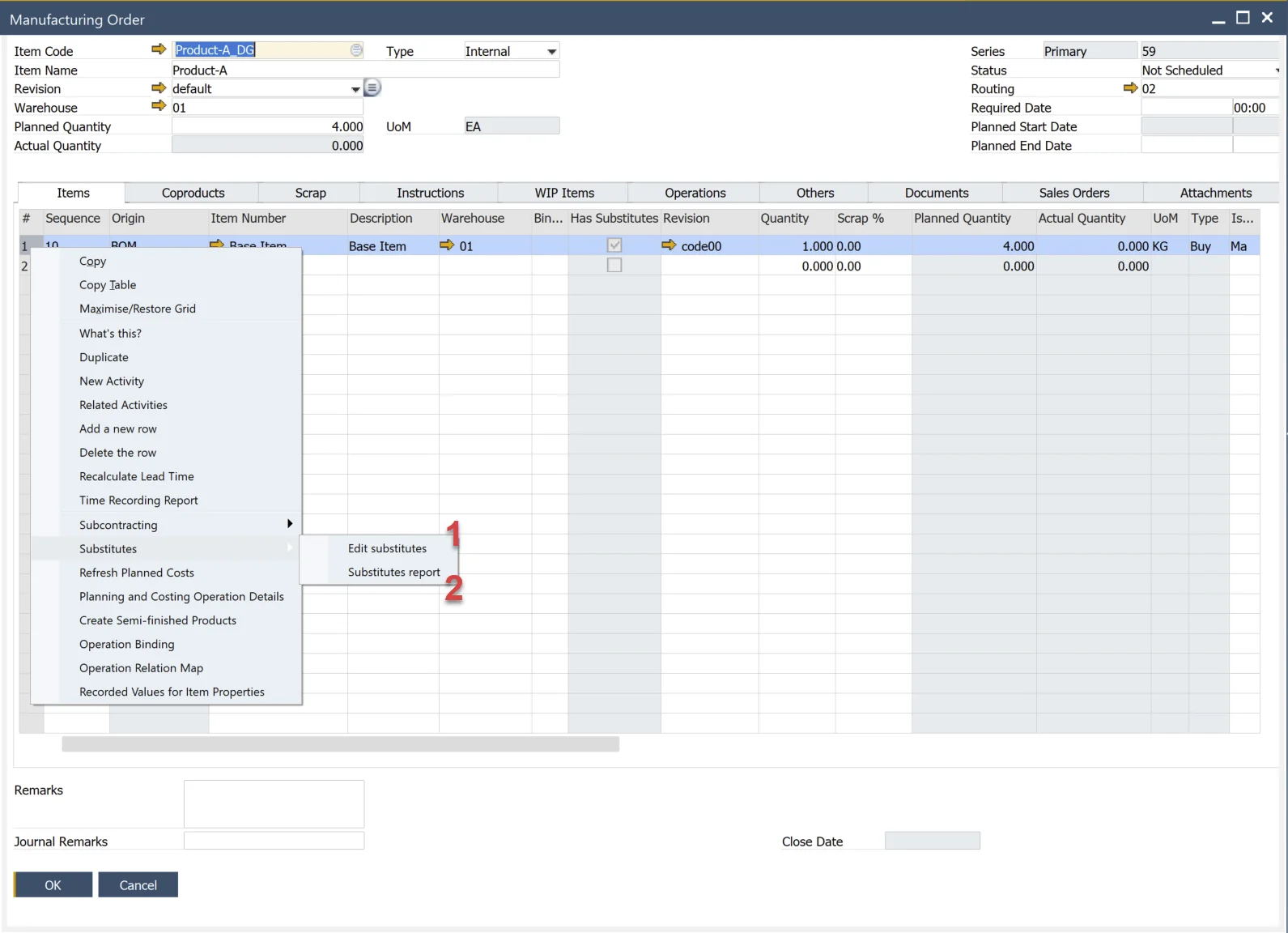
Task: Click the Journal Remarks field
Action: tap(274, 841)
